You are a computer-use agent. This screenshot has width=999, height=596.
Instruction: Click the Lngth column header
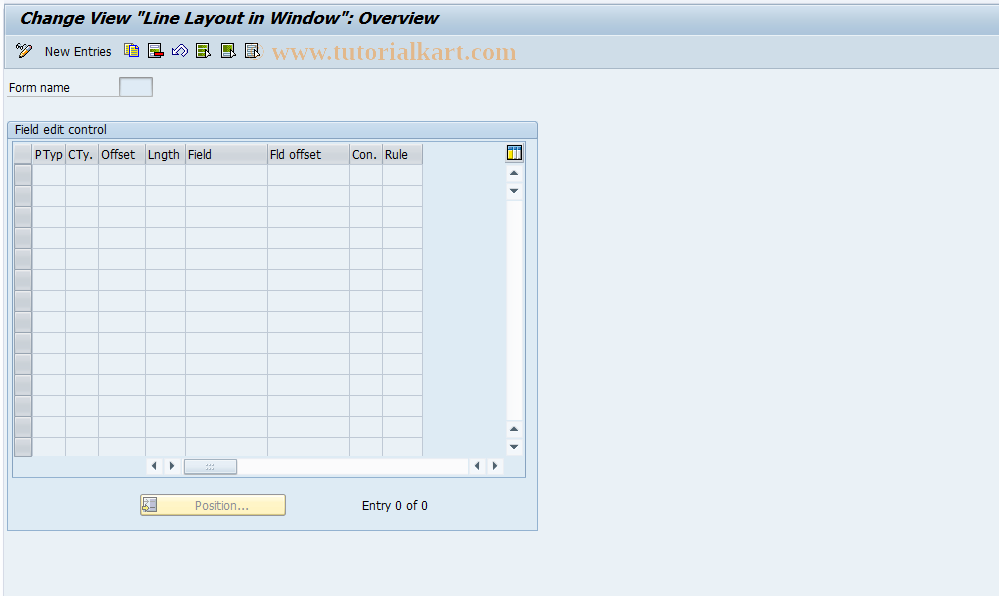pos(165,154)
